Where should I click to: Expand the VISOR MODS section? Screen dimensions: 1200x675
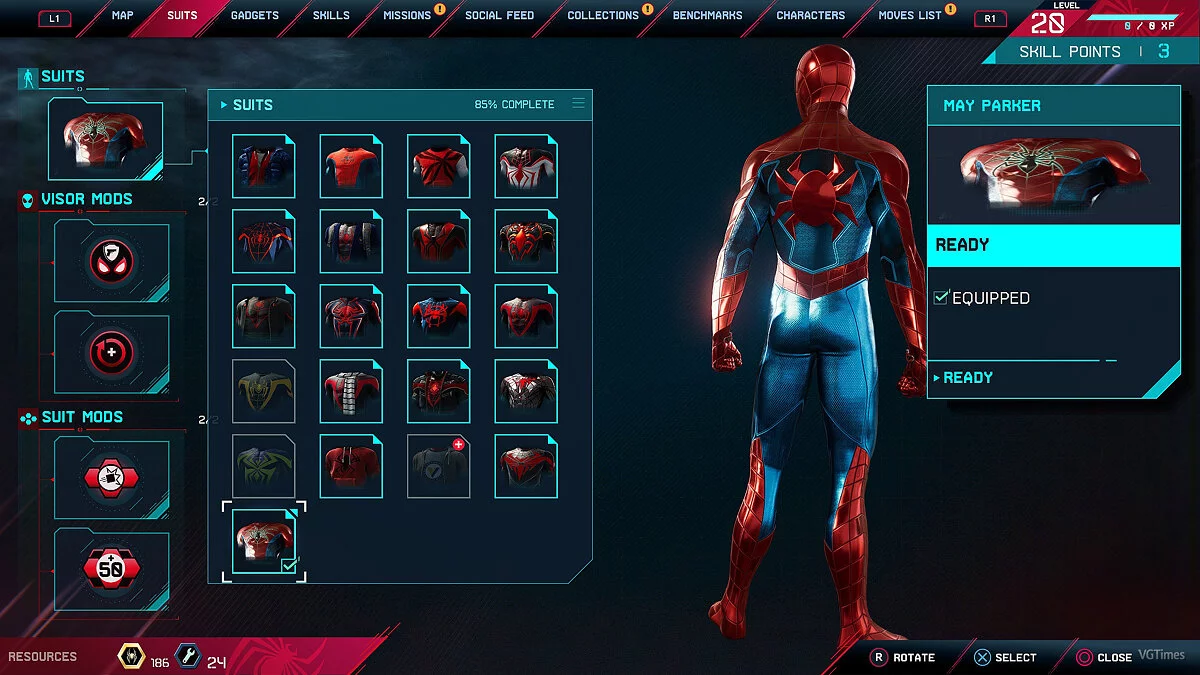[x=86, y=199]
